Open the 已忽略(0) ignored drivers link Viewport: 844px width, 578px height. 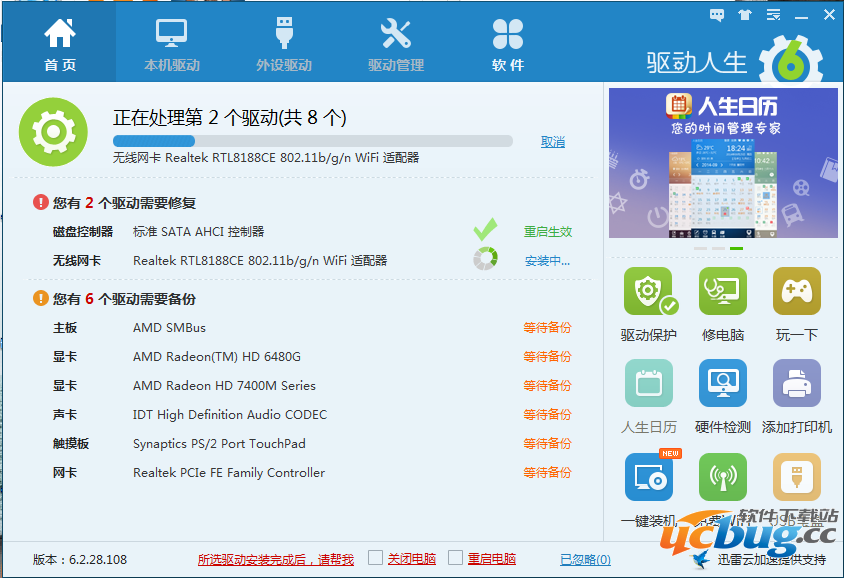pyautogui.click(x=585, y=560)
